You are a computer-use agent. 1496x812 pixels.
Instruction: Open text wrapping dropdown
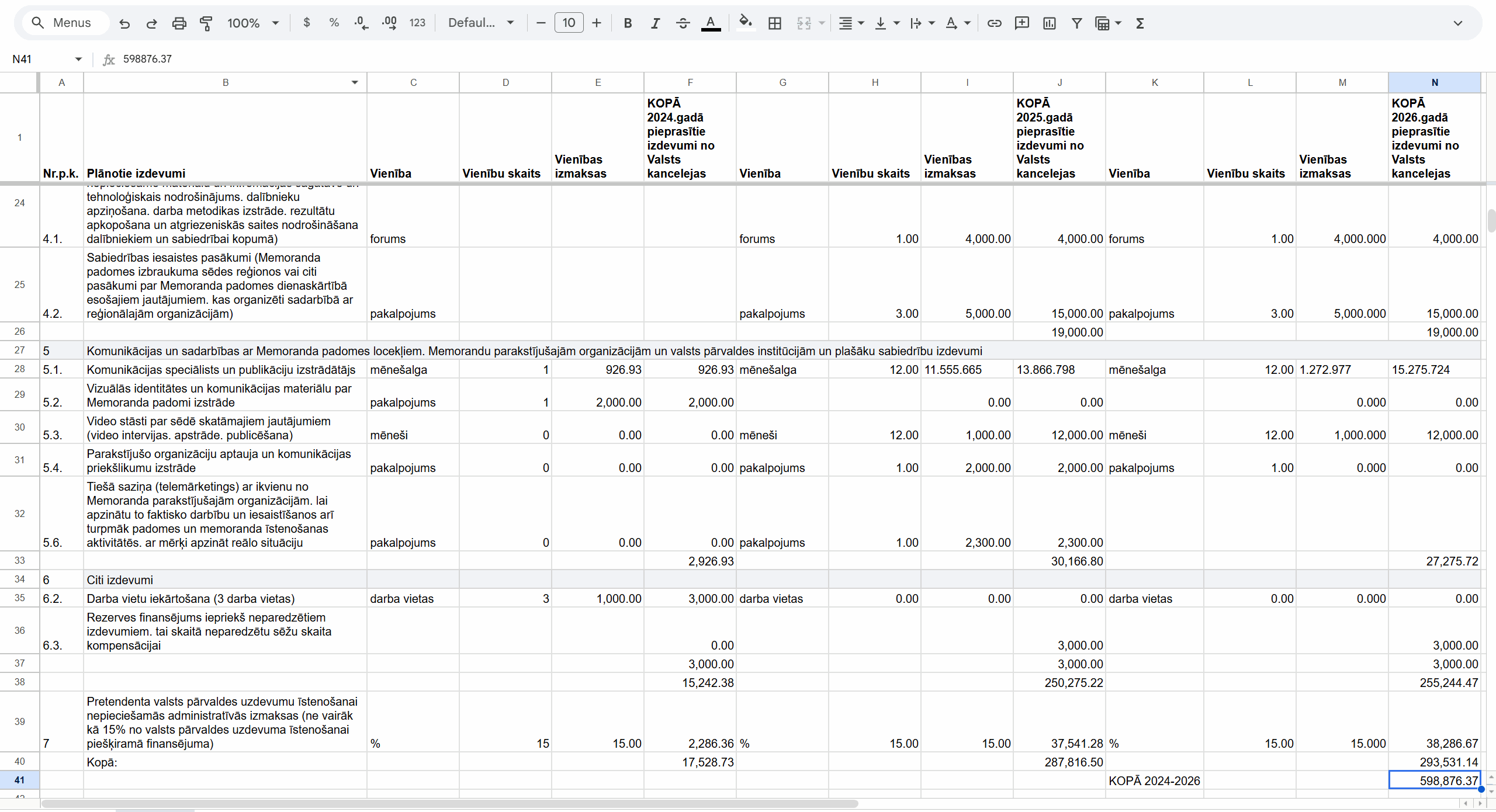coord(922,23)
